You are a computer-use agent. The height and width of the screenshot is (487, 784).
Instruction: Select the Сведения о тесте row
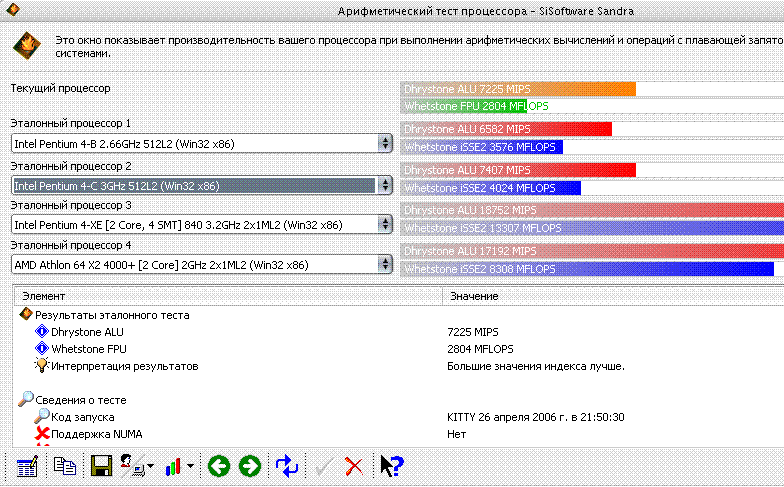click(x=399, y=400)
